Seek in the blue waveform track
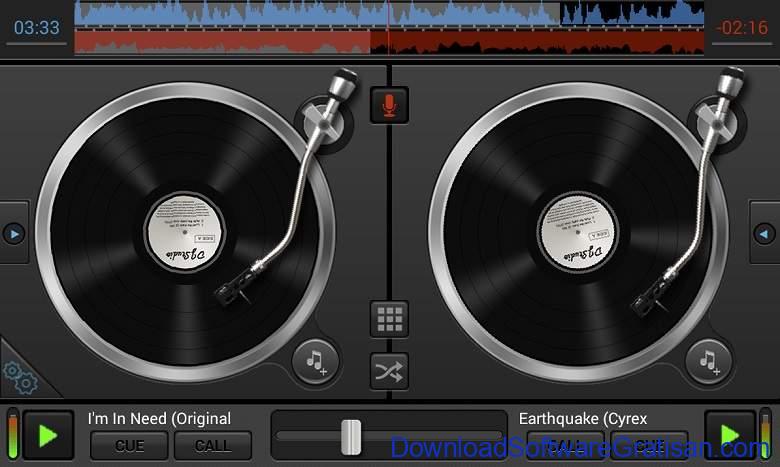Viewport: 780px width, 467px height. click(389, 14)
